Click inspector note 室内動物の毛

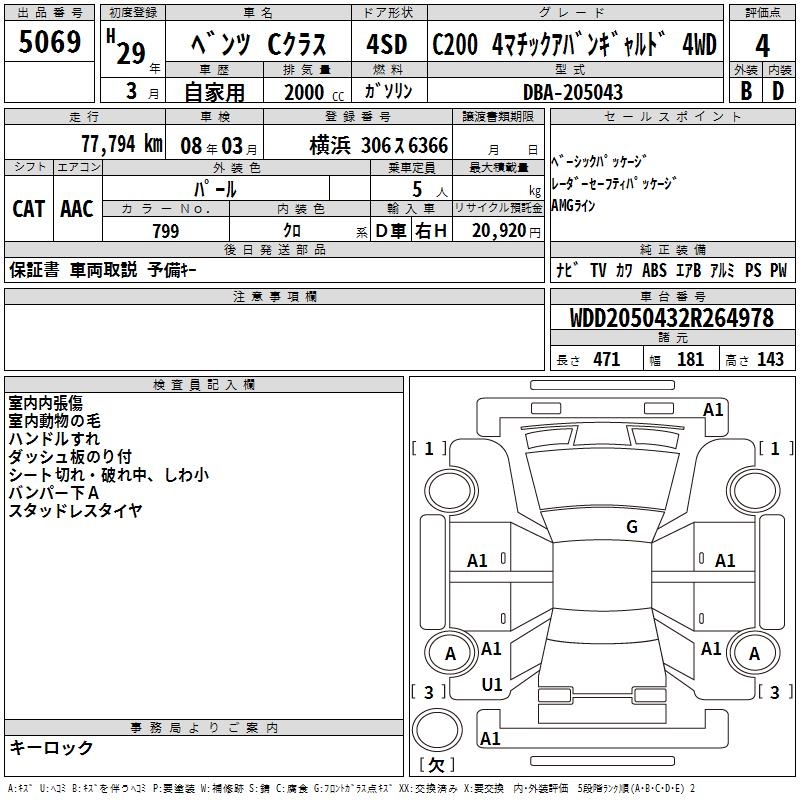tap(55, 420)
